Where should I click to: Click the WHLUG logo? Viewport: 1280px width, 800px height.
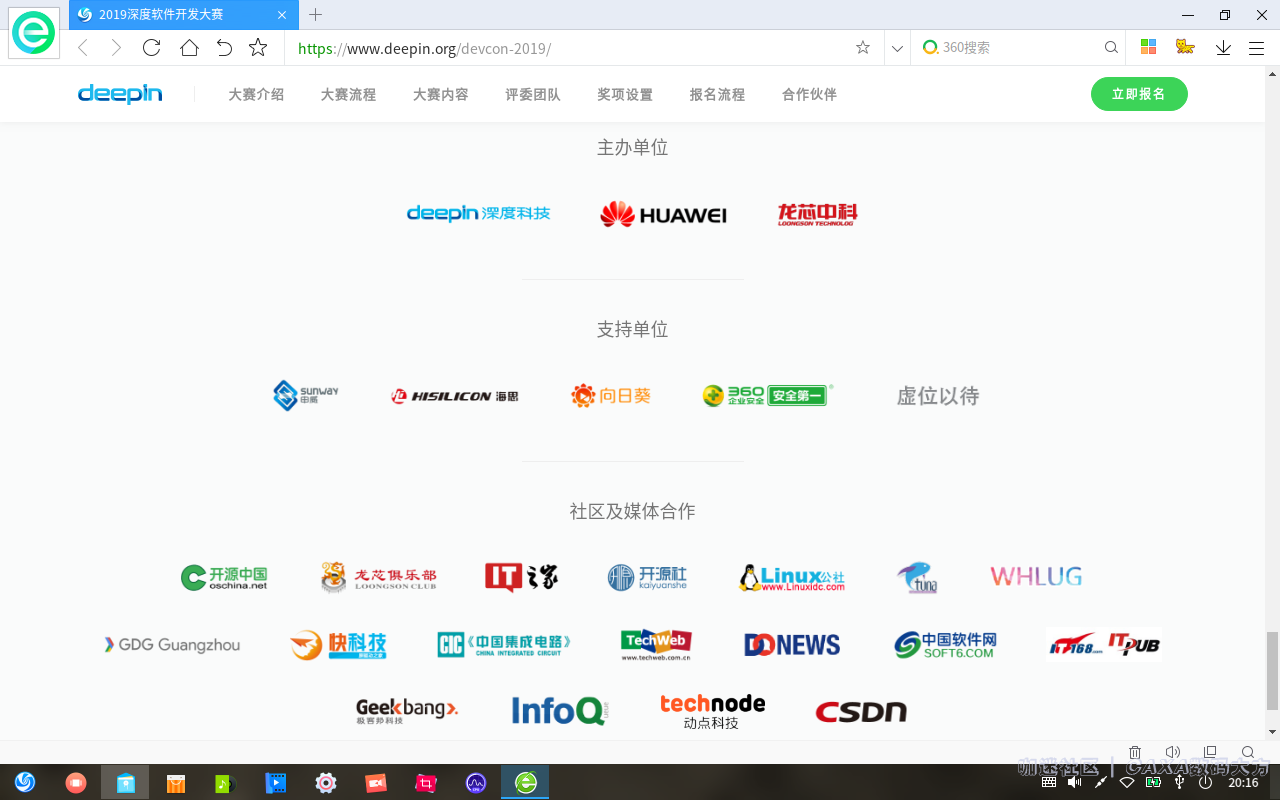[x=1036, y=576]
